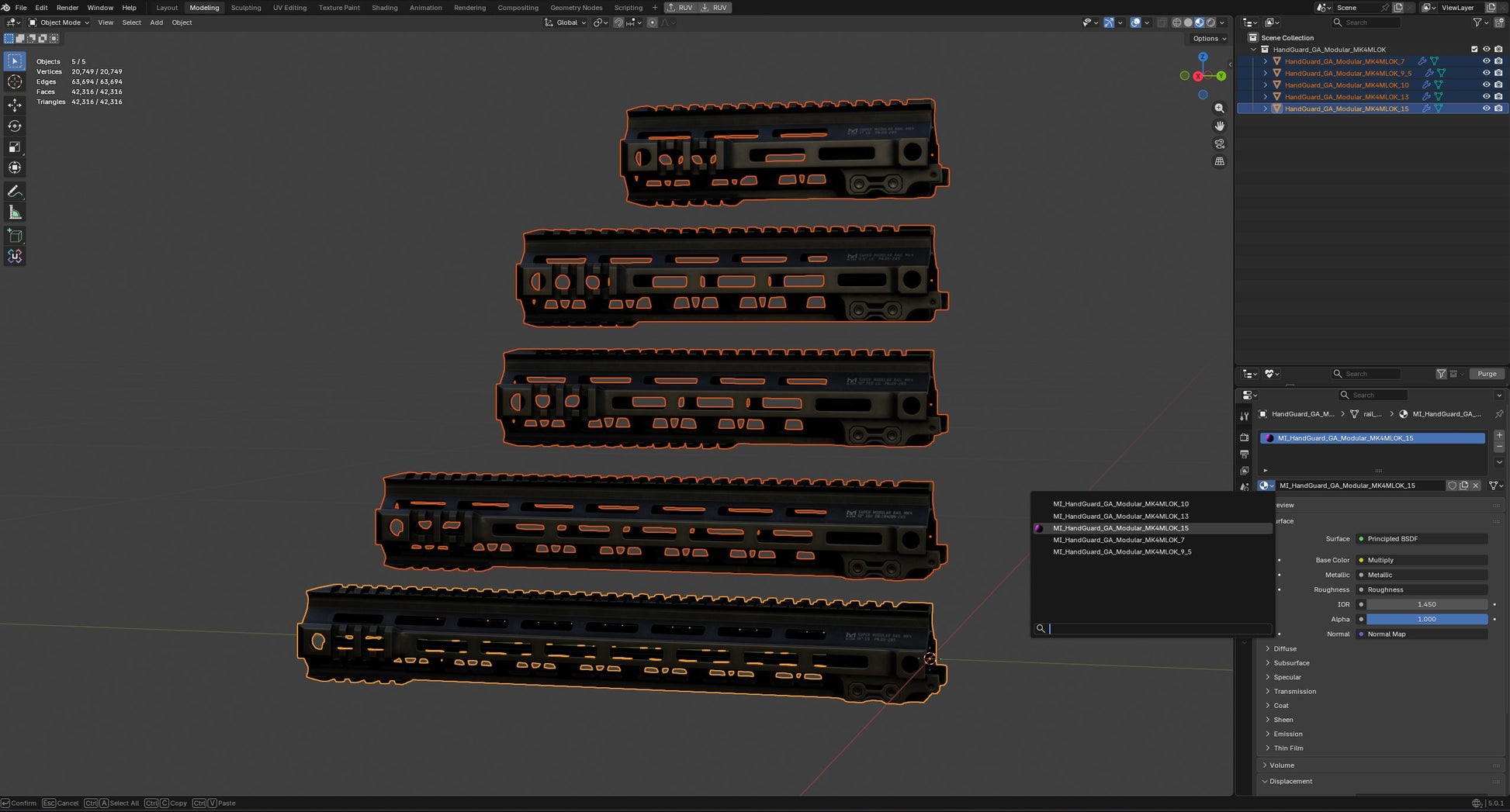Select the Transform tool
Image resolution: width=1510 pixels, height=812 pixels.
click(15, 168)
